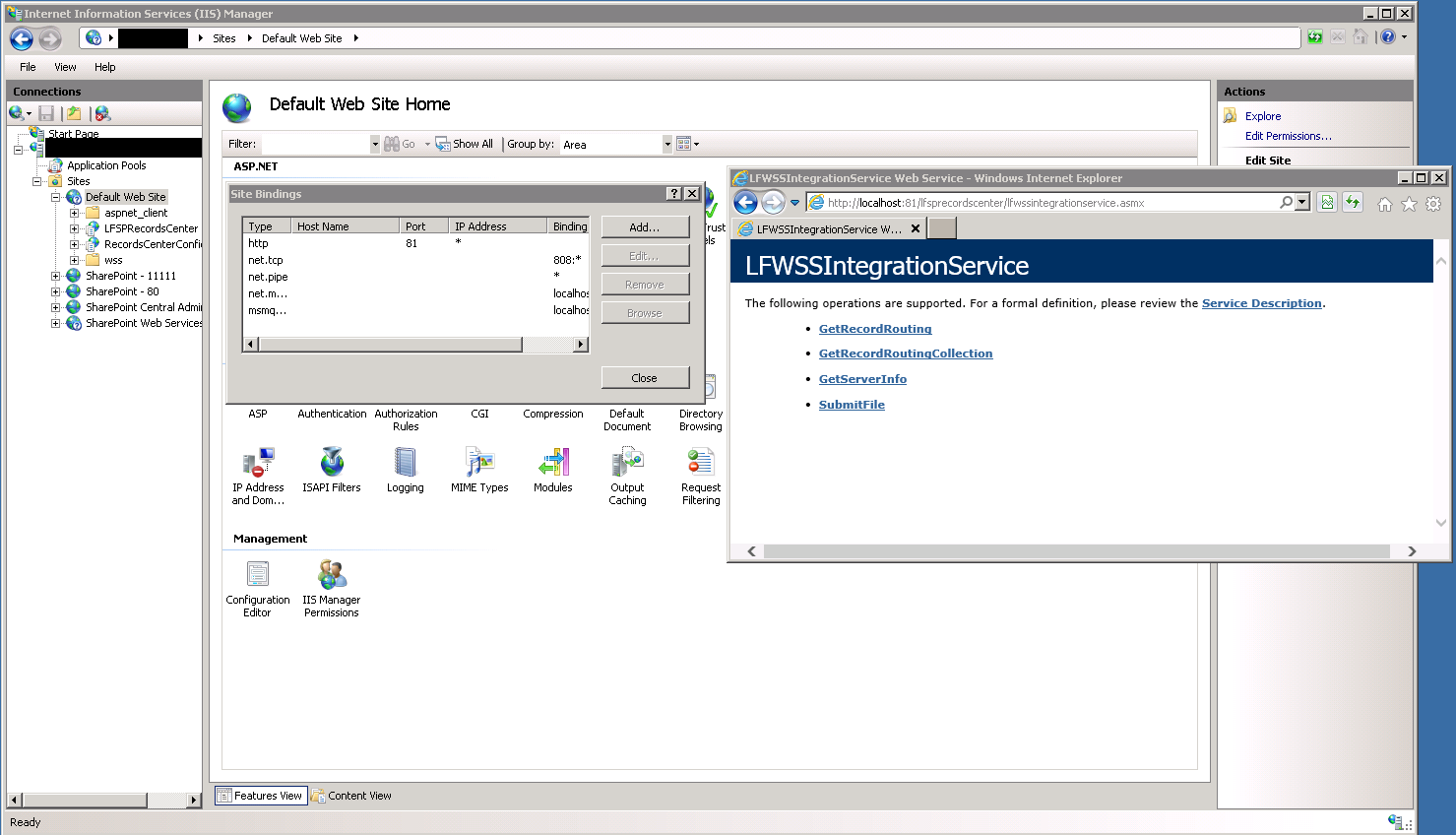Click the Close button in Site Bindings

[x=645, y=377]
